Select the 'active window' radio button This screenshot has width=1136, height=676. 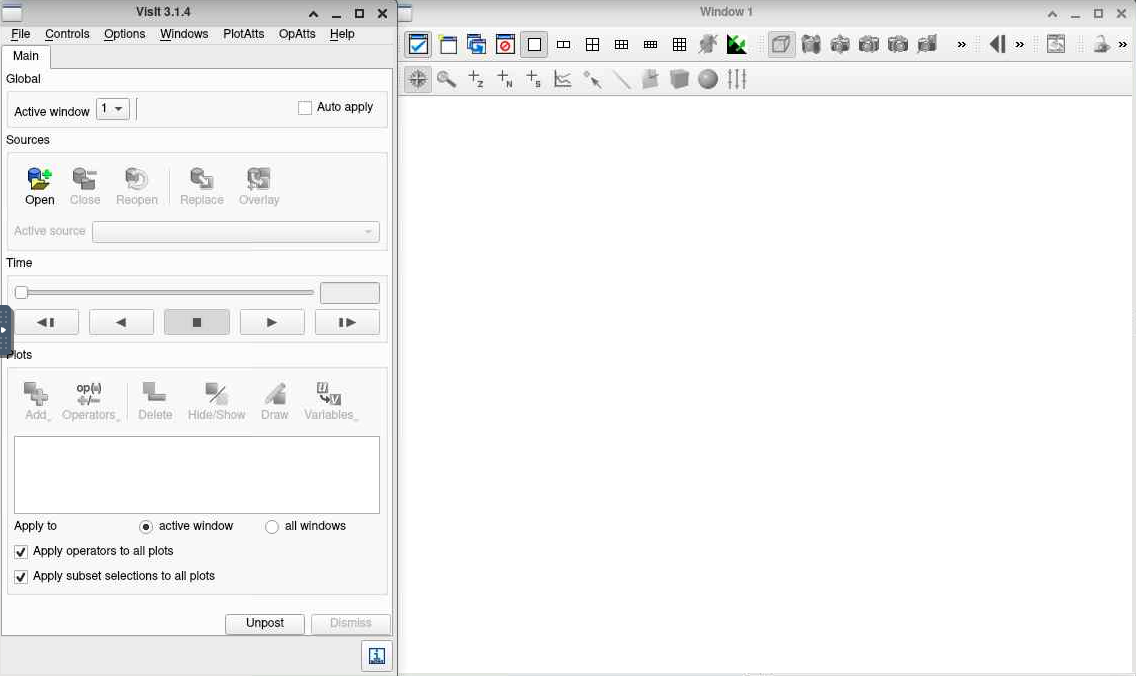point(146,527)
